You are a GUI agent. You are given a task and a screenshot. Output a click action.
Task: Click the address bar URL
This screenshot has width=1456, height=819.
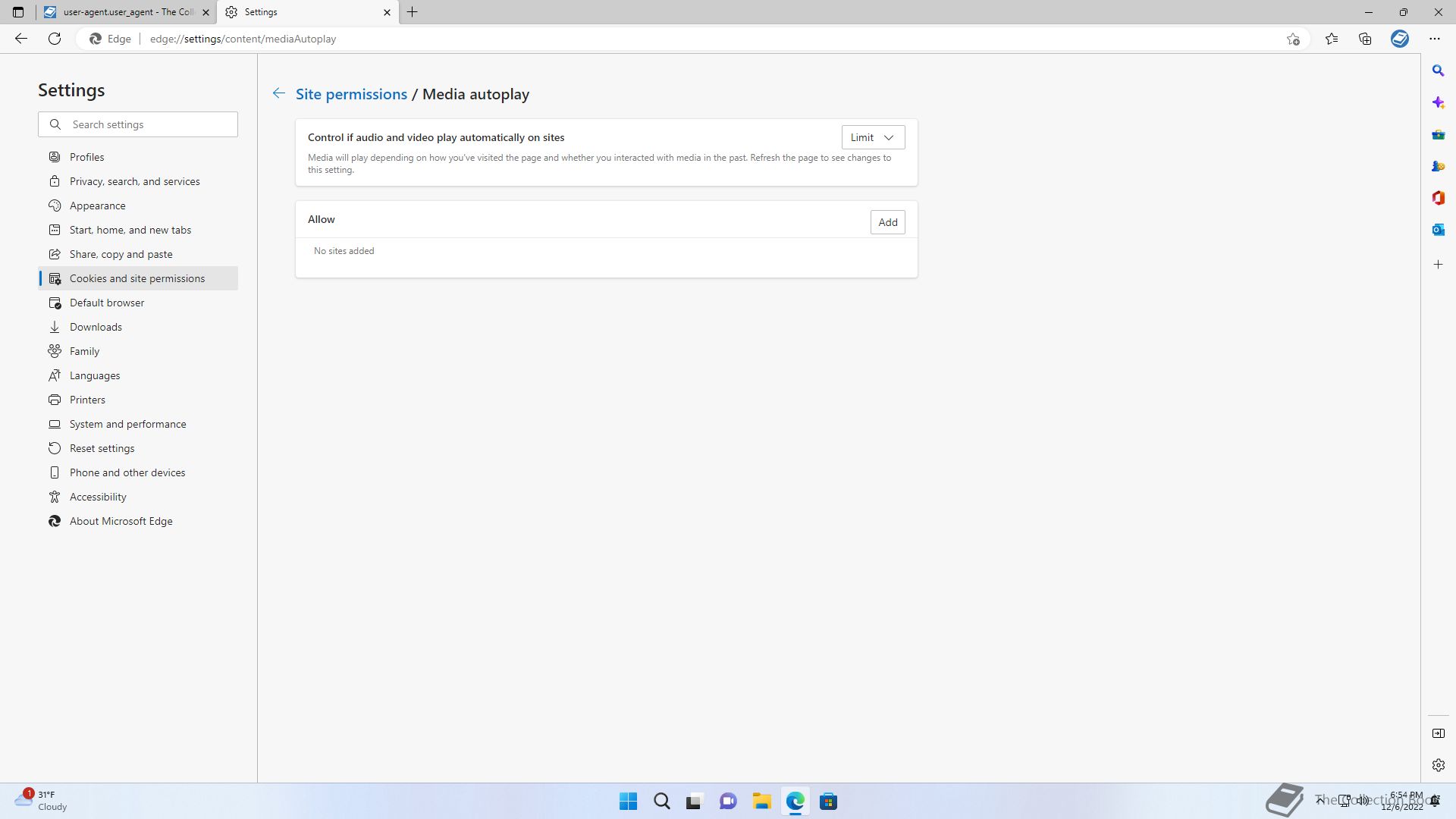tap(243, 39)
